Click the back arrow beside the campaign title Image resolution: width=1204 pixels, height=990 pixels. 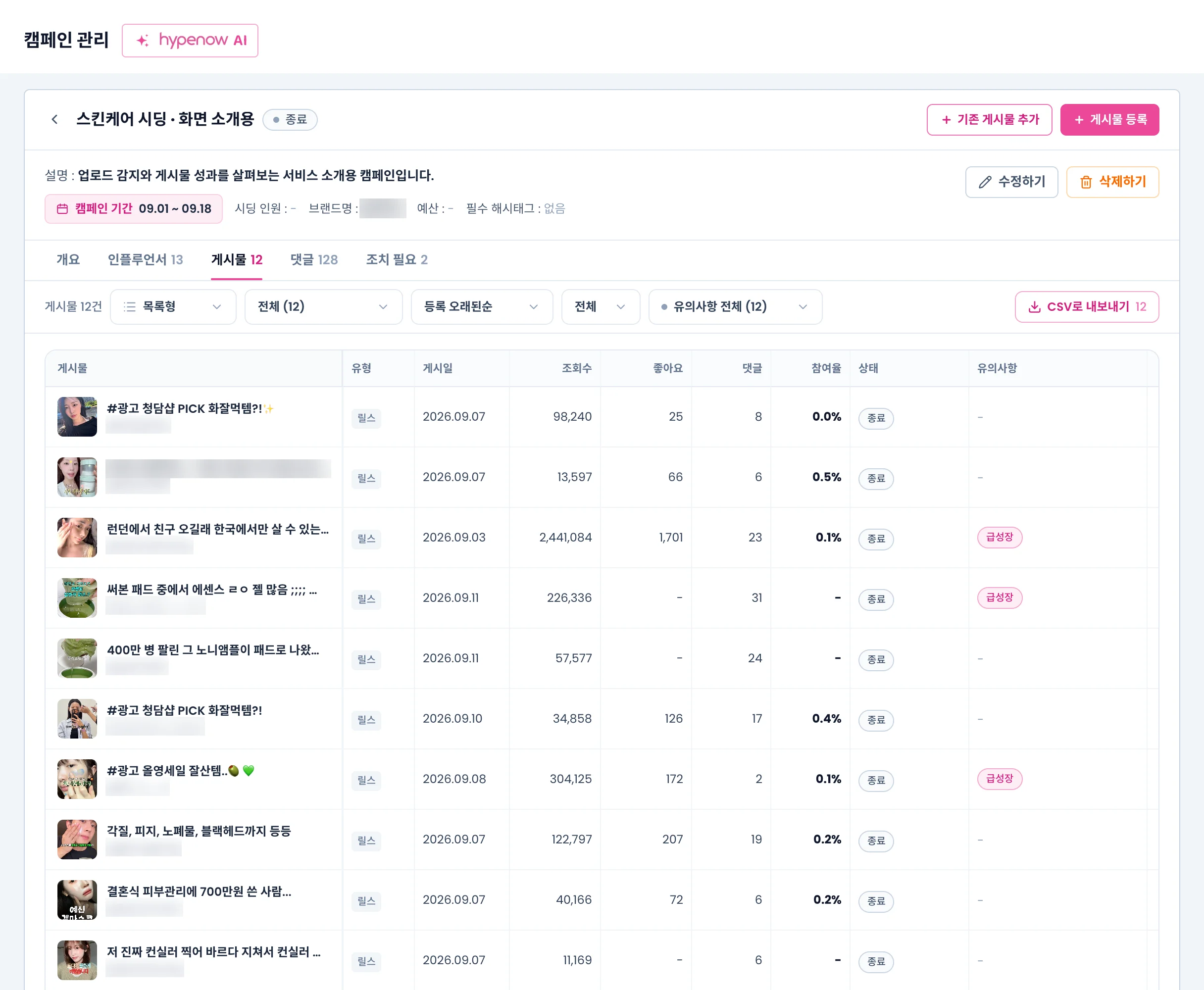(x=55, y=119)
